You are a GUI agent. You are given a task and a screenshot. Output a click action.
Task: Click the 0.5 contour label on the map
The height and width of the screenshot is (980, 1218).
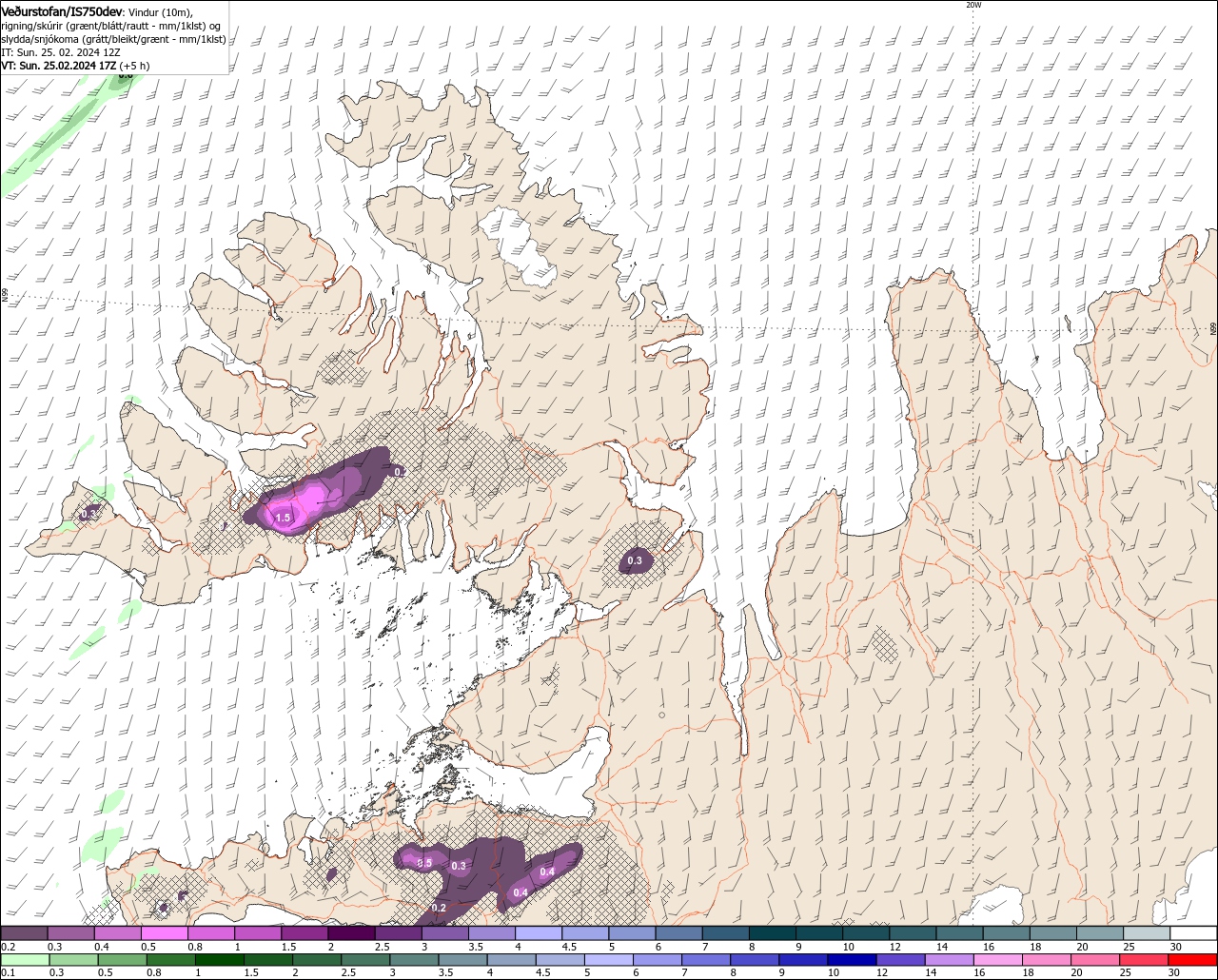[424, 863]
